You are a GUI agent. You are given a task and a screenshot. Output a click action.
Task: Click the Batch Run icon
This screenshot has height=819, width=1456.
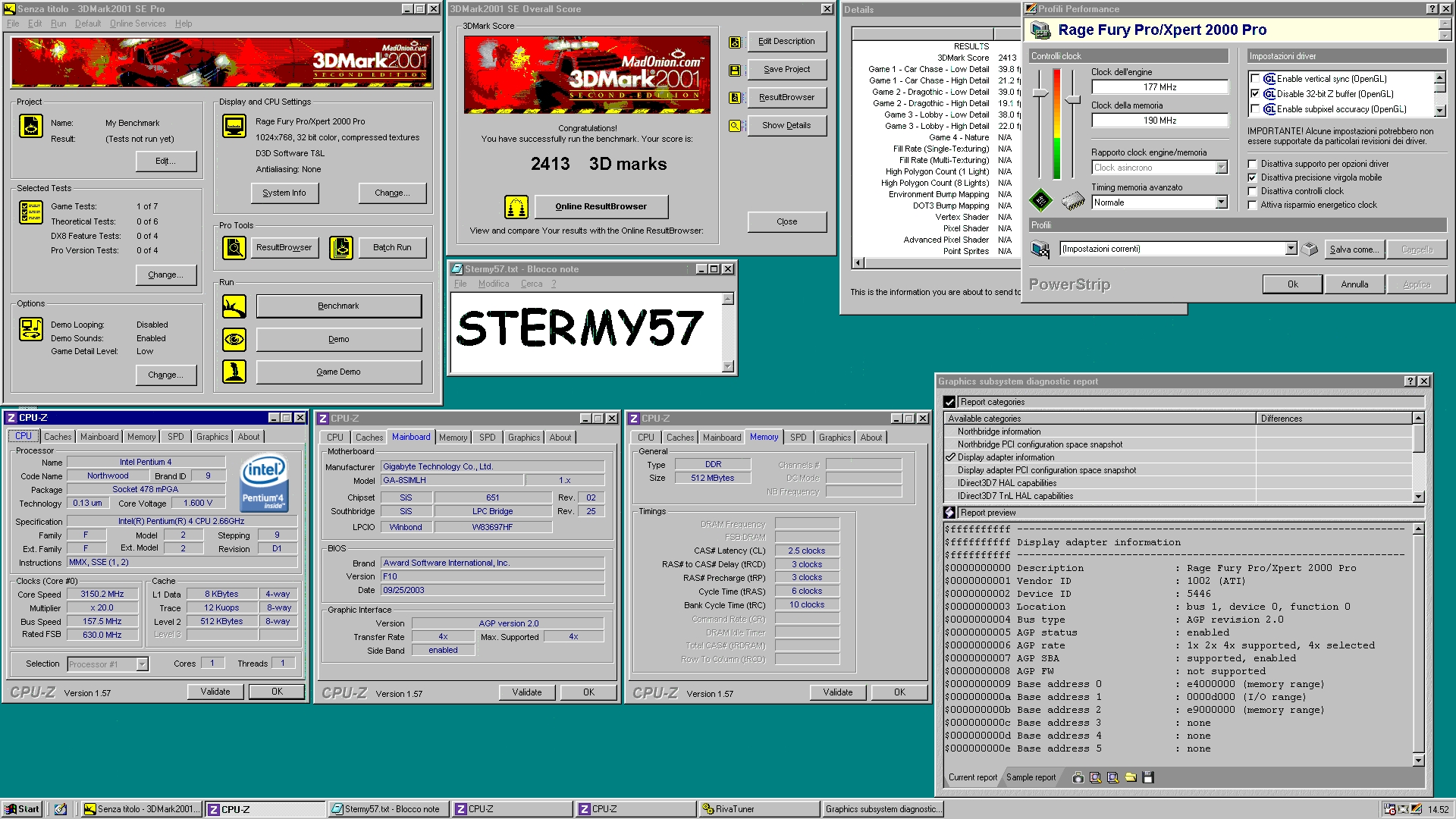pos(341,248)
